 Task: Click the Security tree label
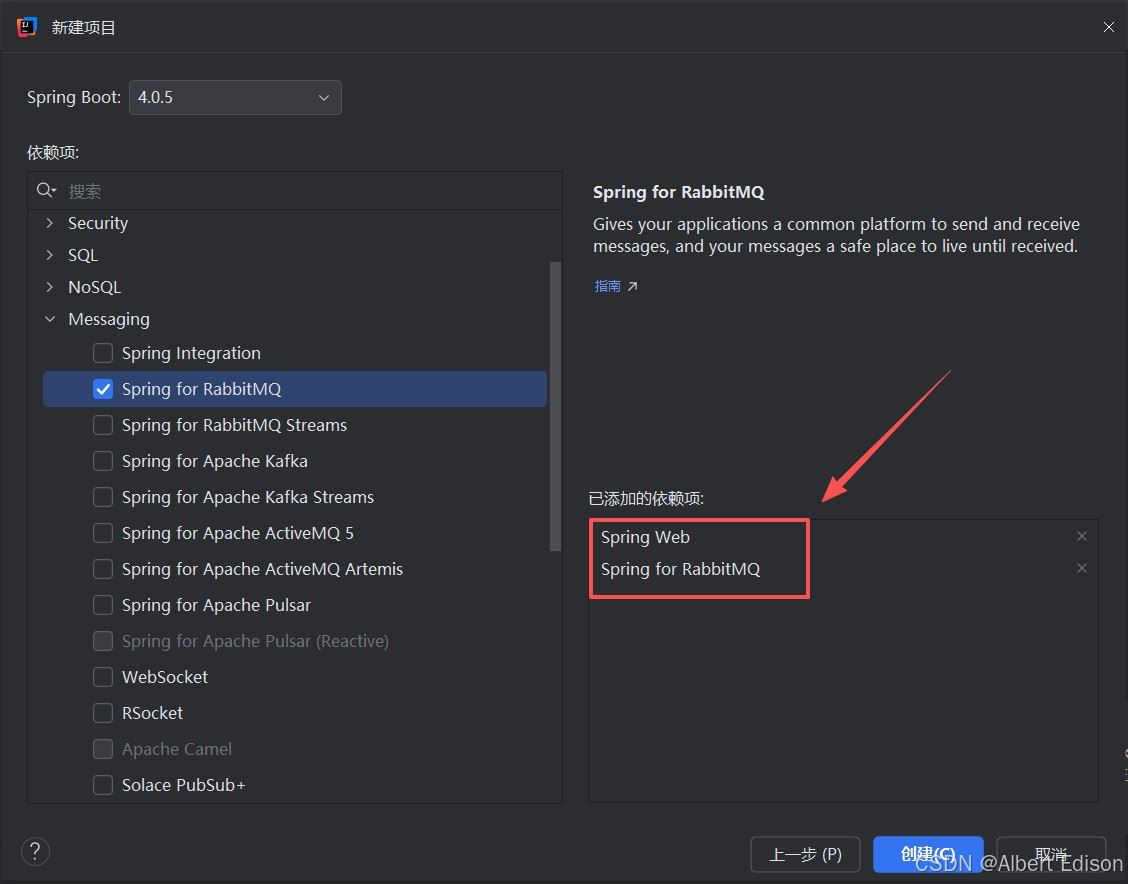click(98, 223)
